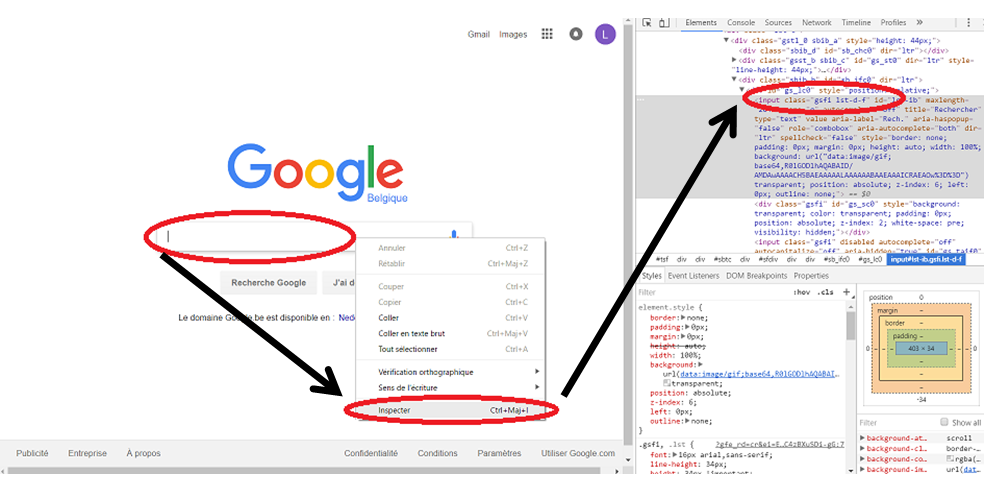Choose Tout sélectionner from the context menu

[451, 349]
